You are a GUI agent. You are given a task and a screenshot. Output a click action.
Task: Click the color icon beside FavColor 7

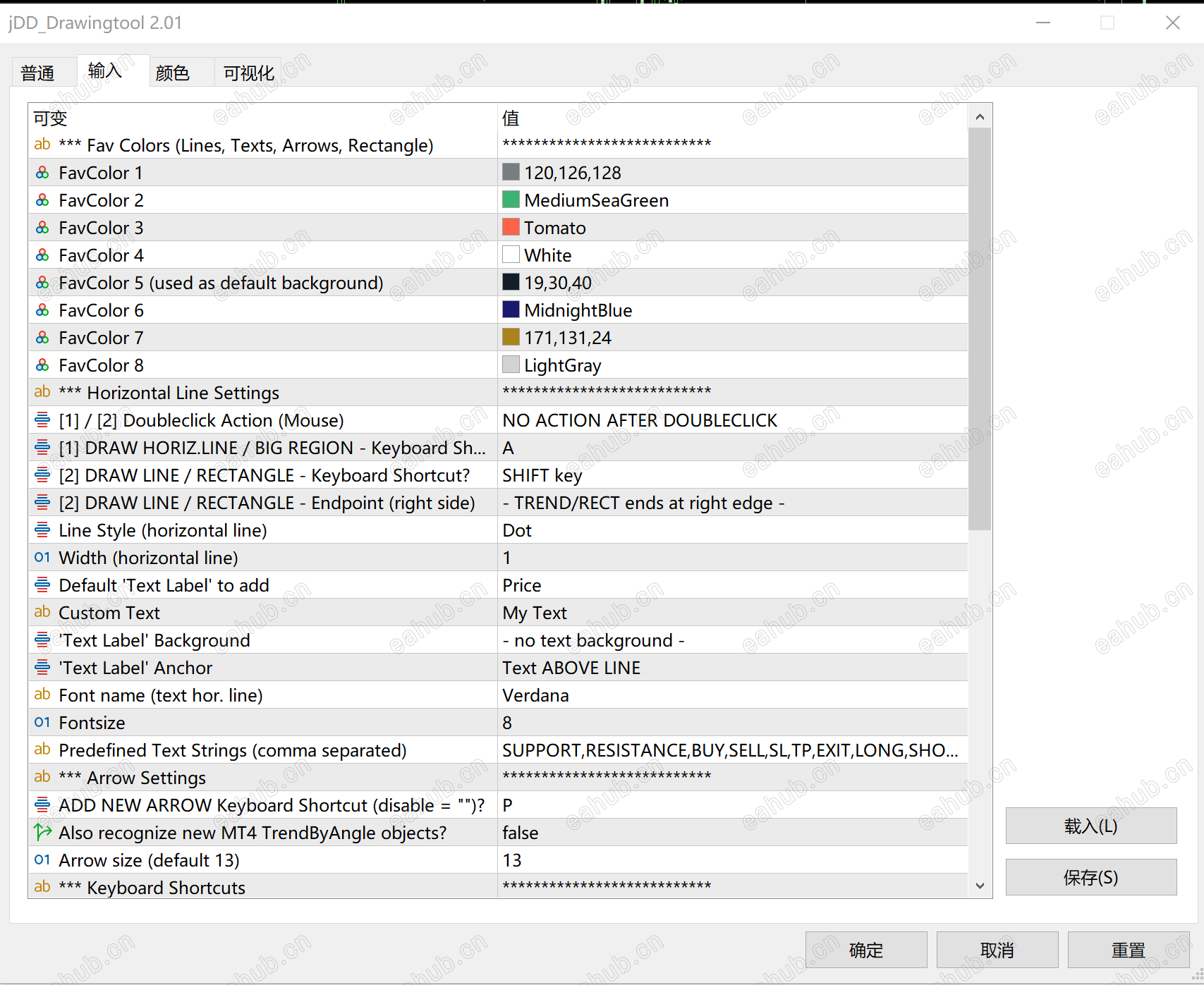coord(42,338)
